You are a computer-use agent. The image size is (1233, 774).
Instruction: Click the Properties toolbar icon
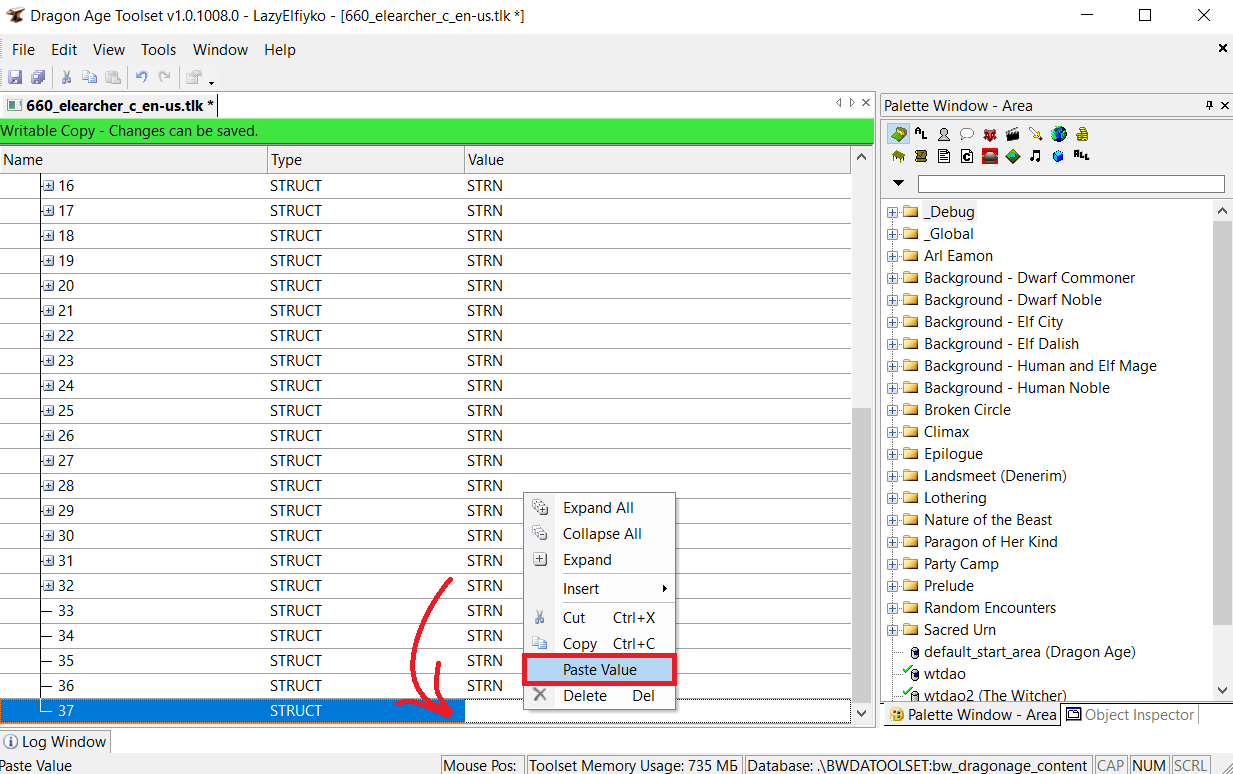194,77
